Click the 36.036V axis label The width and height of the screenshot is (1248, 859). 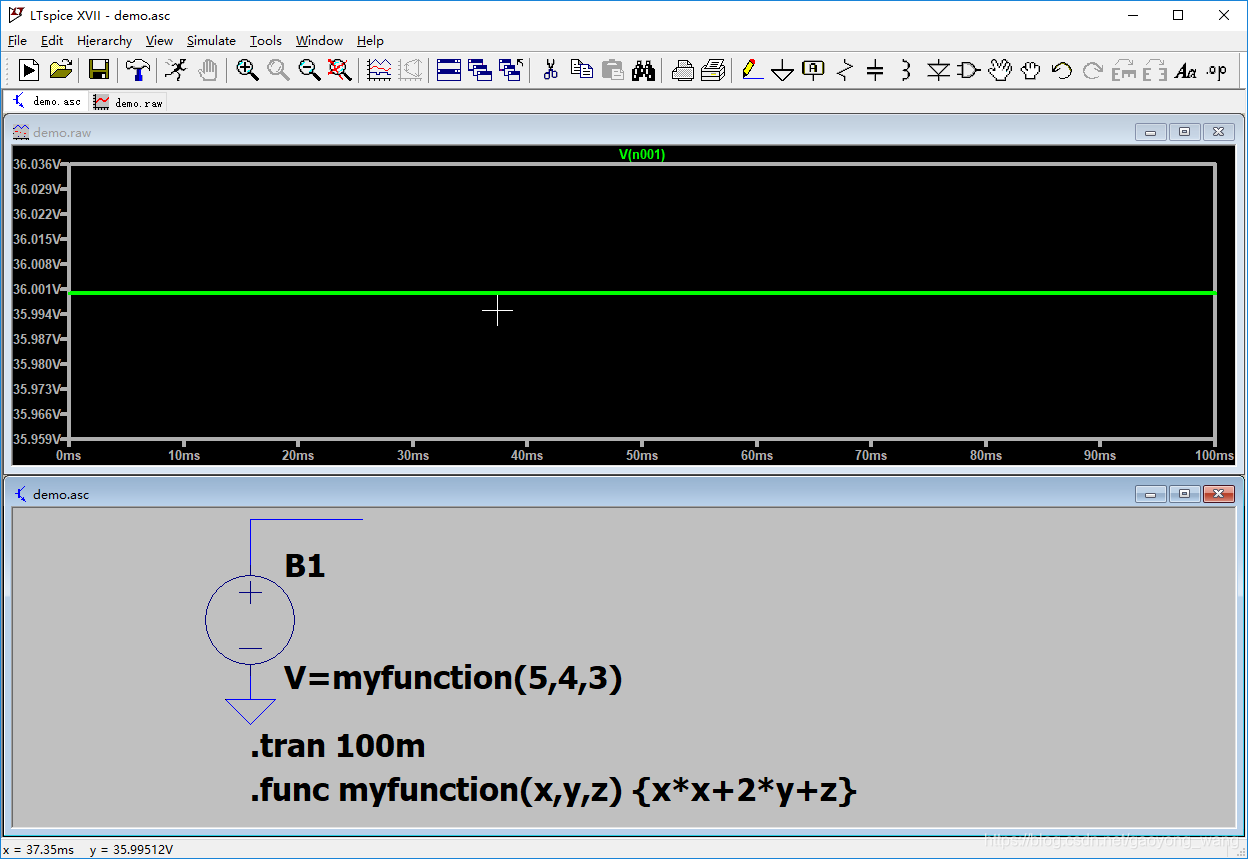(x=36, y=164)
